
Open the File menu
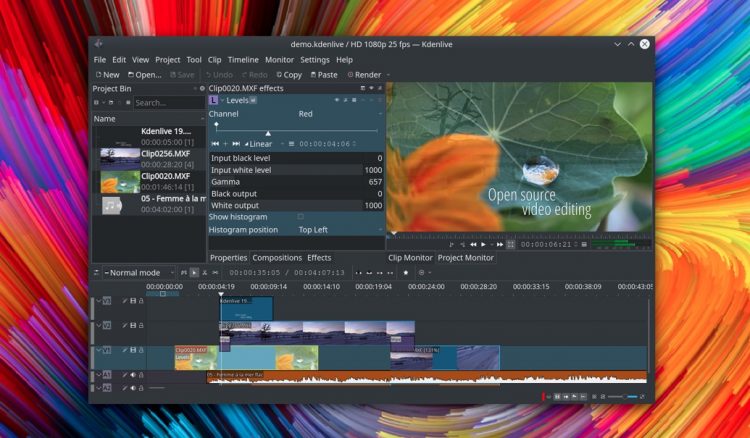click(x=99, y=60)
